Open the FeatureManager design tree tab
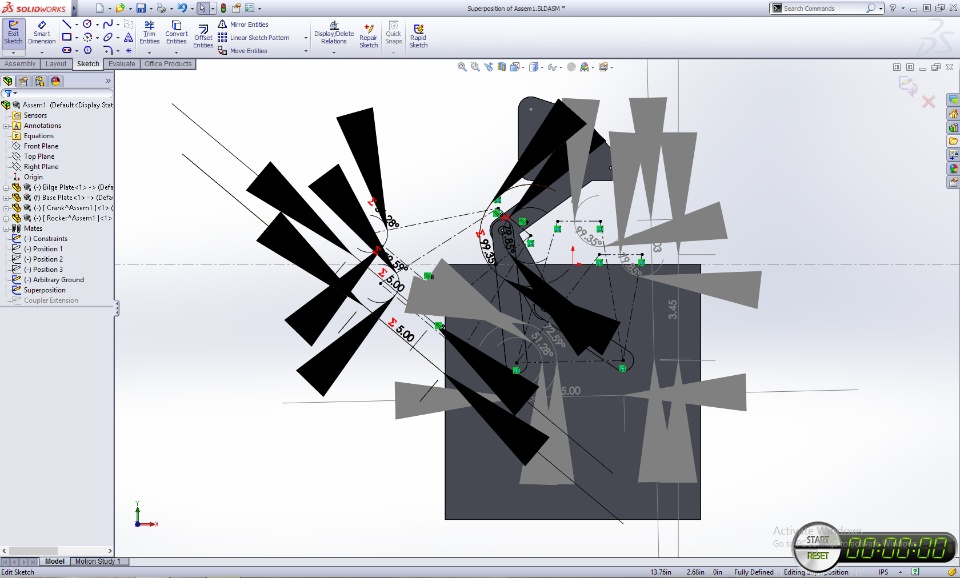Screen dimensions: 960x578 [x=8, y=81]
